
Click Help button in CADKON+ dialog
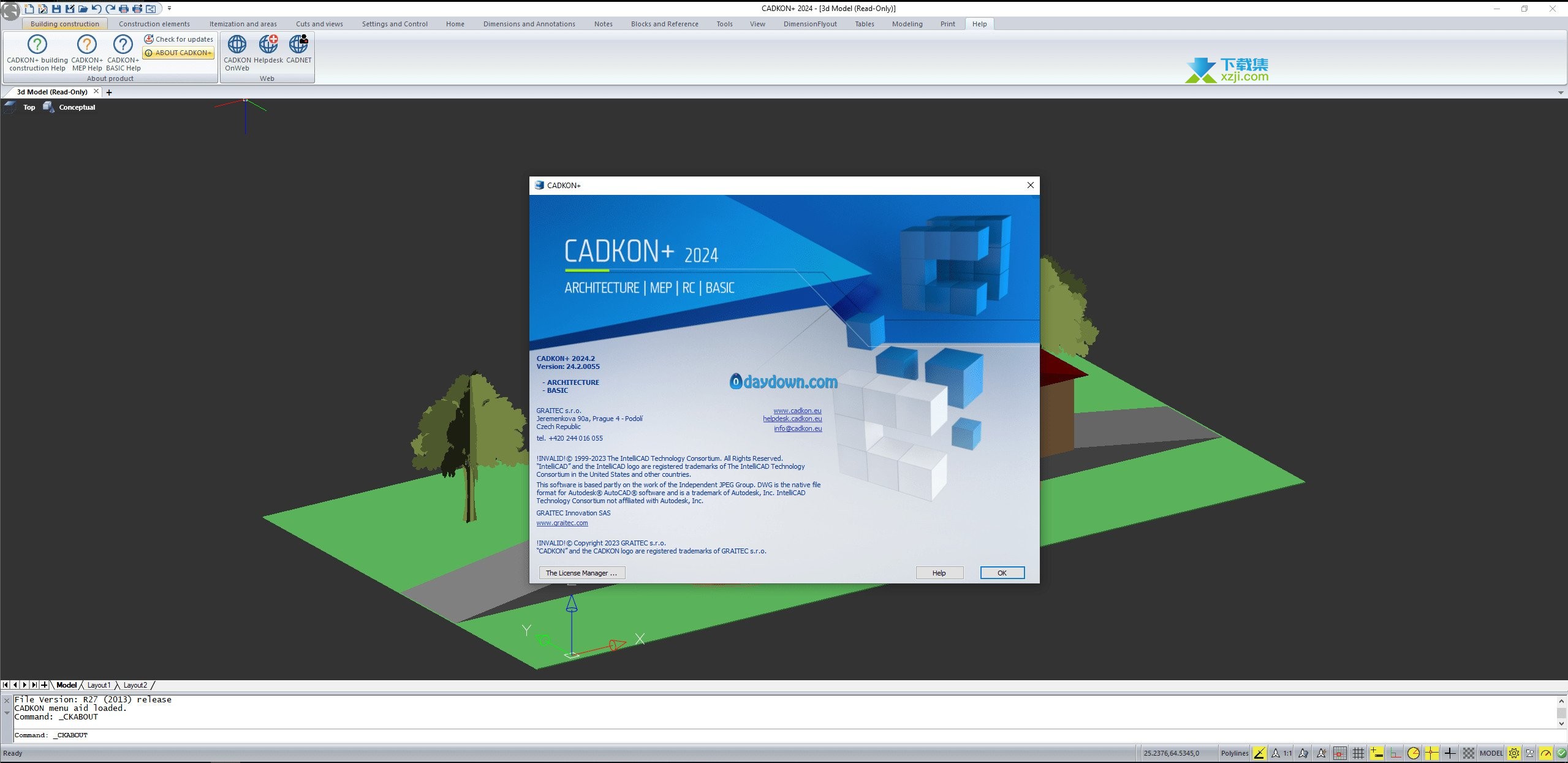tap(939, 573)
